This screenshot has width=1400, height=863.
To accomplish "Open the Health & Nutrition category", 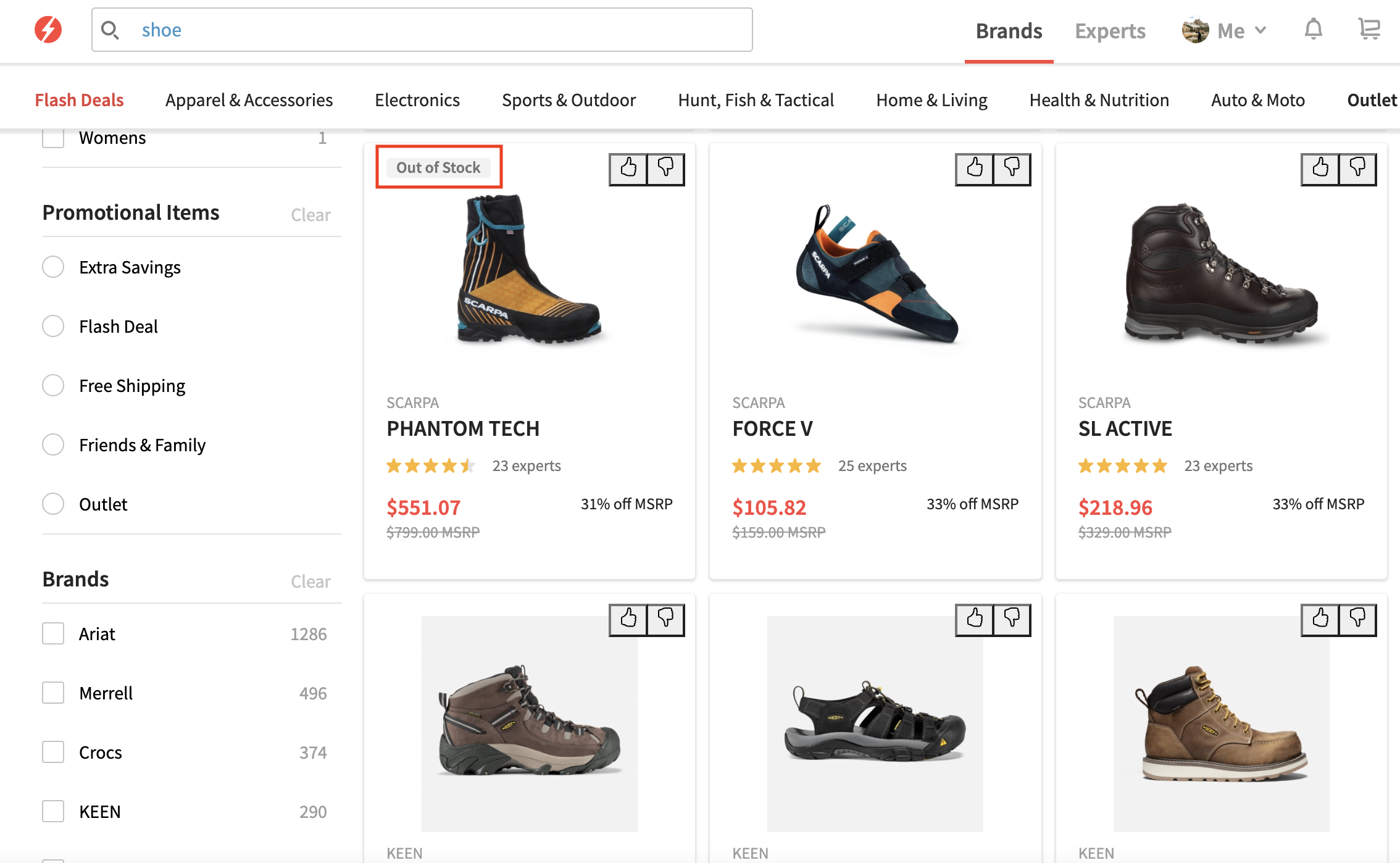I will click(x=1099, y=100).
